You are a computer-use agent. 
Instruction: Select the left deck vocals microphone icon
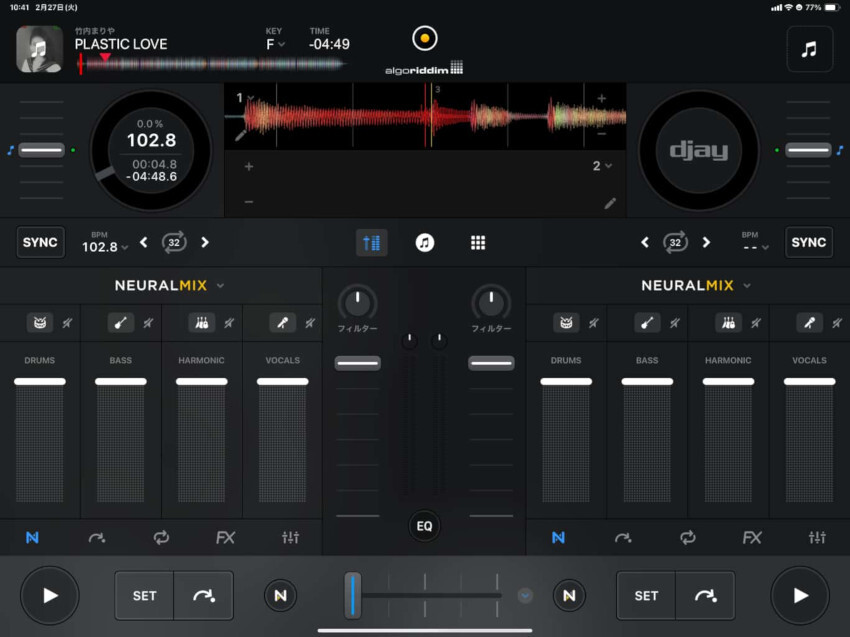tap(283, 323)
